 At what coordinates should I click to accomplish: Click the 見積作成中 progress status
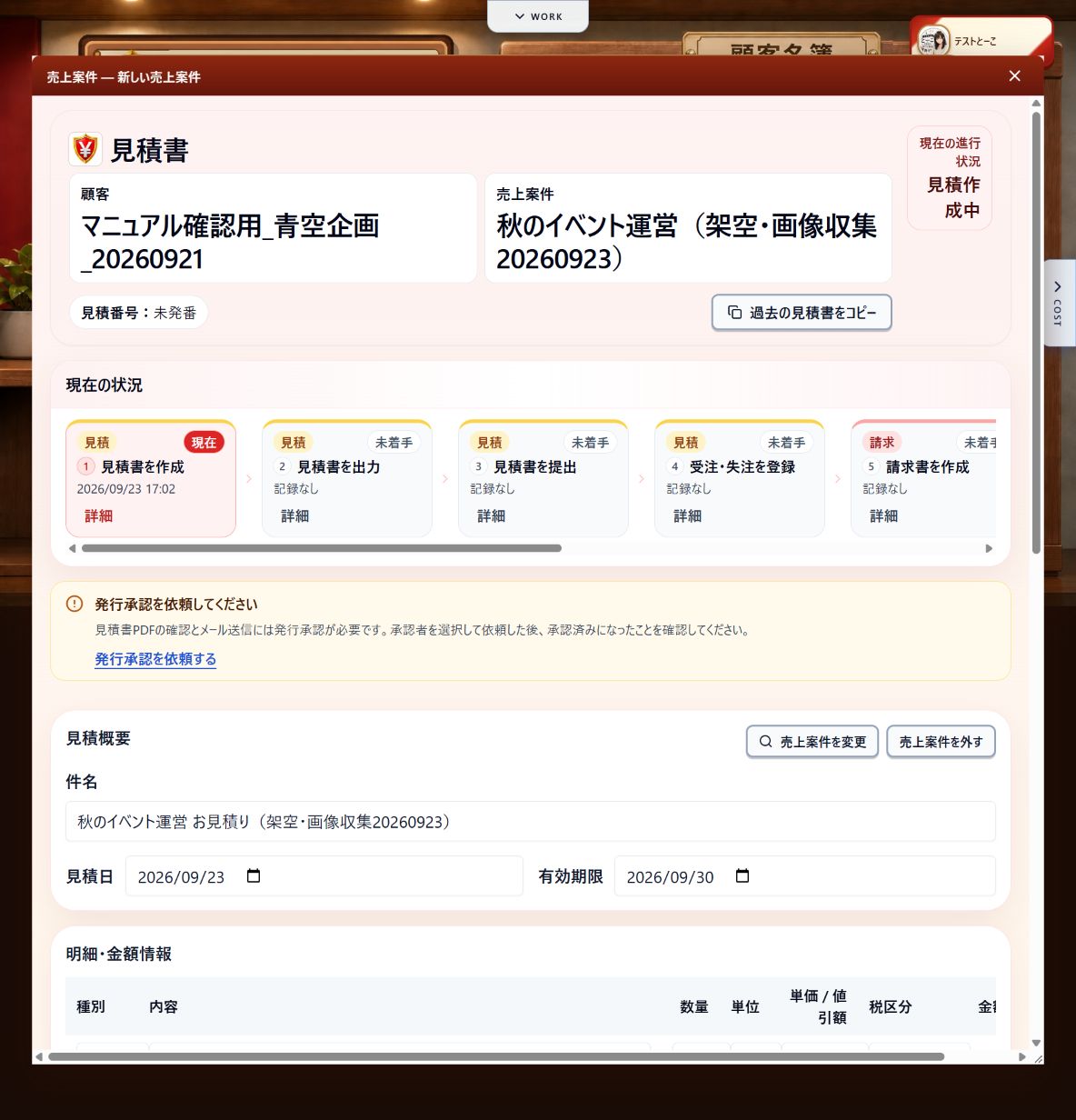click(x=953, y=197)
